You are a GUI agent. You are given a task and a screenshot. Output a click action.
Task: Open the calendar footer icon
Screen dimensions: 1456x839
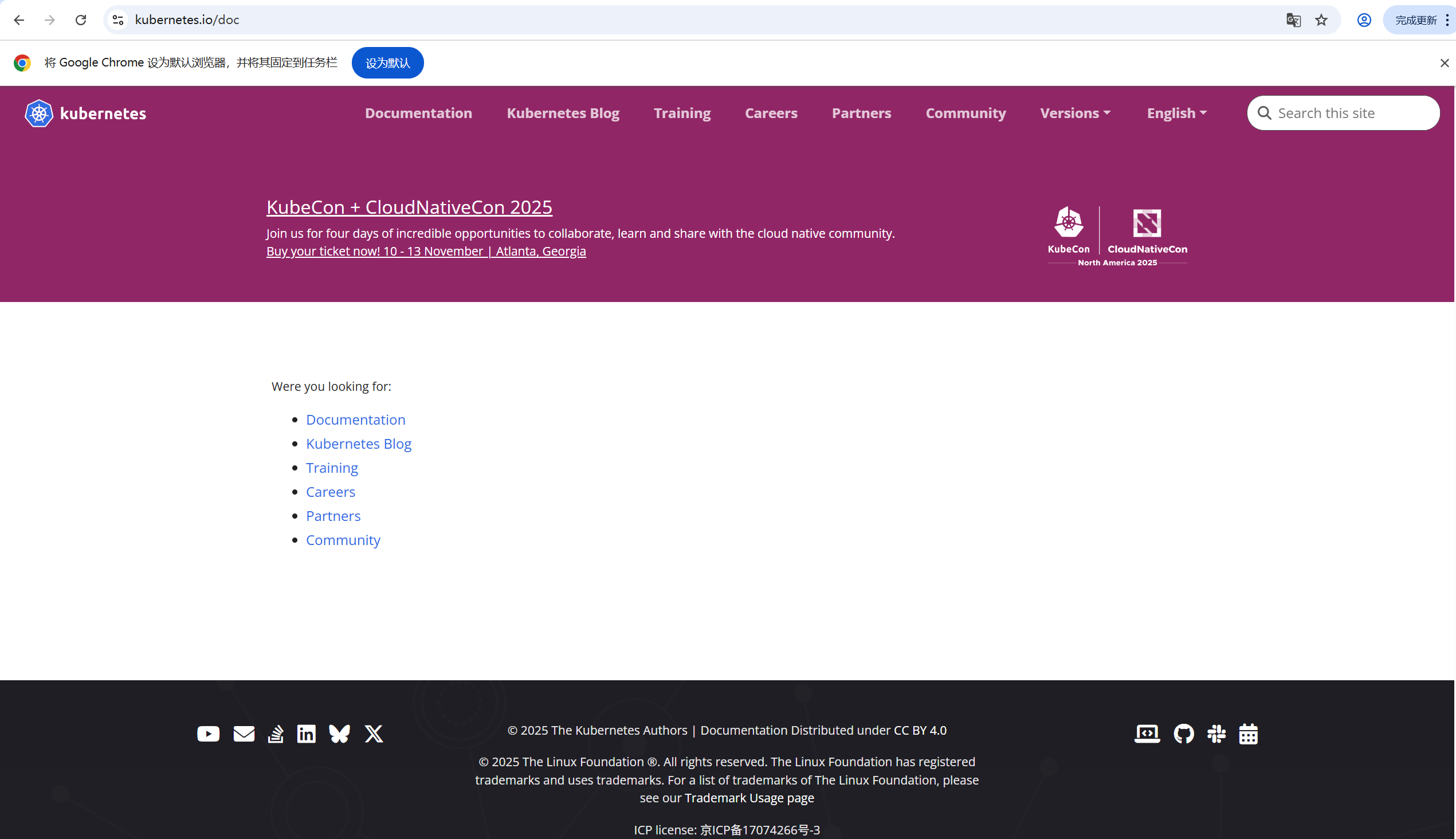pos(1248,734)
